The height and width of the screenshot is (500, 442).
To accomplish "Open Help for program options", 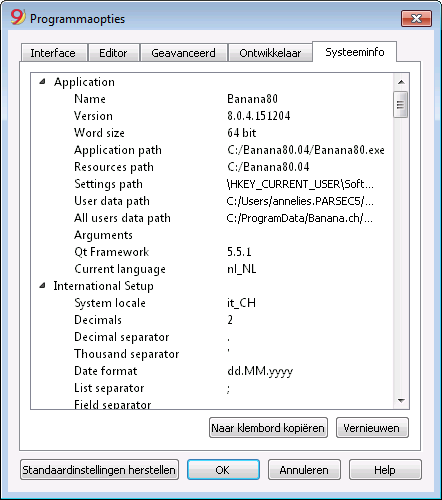I will (385, 470).
